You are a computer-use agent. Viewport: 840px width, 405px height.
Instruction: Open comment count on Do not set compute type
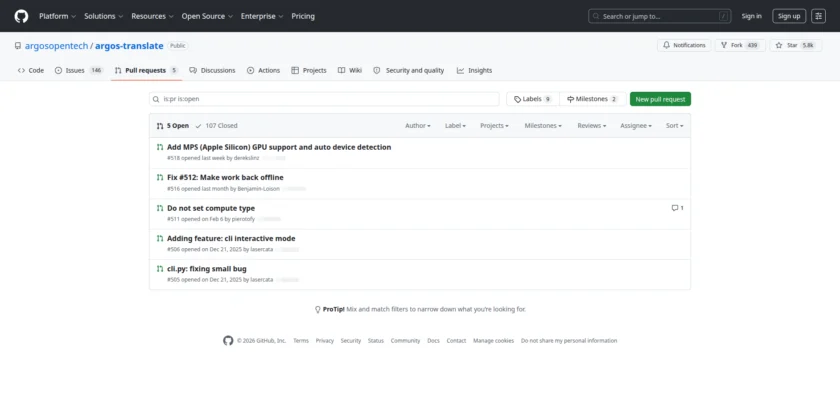(x=677, y=208)
